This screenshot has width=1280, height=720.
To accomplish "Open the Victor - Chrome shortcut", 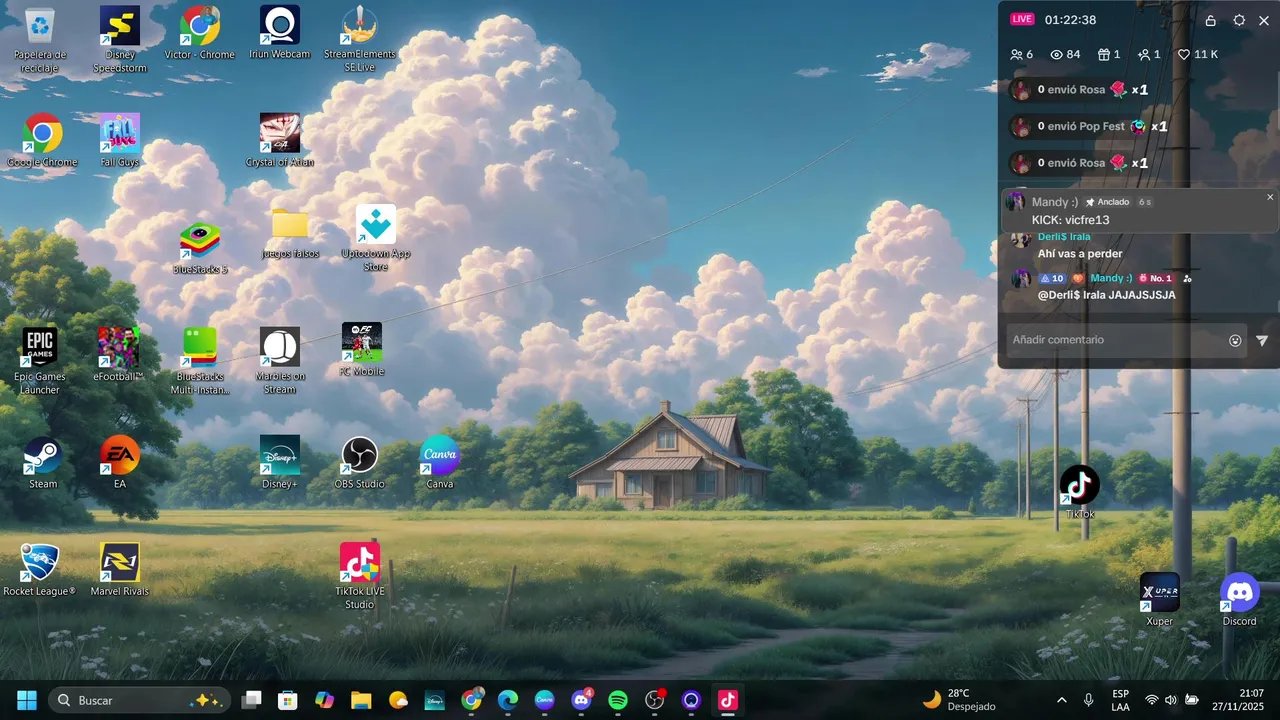I will coord(200,33).
